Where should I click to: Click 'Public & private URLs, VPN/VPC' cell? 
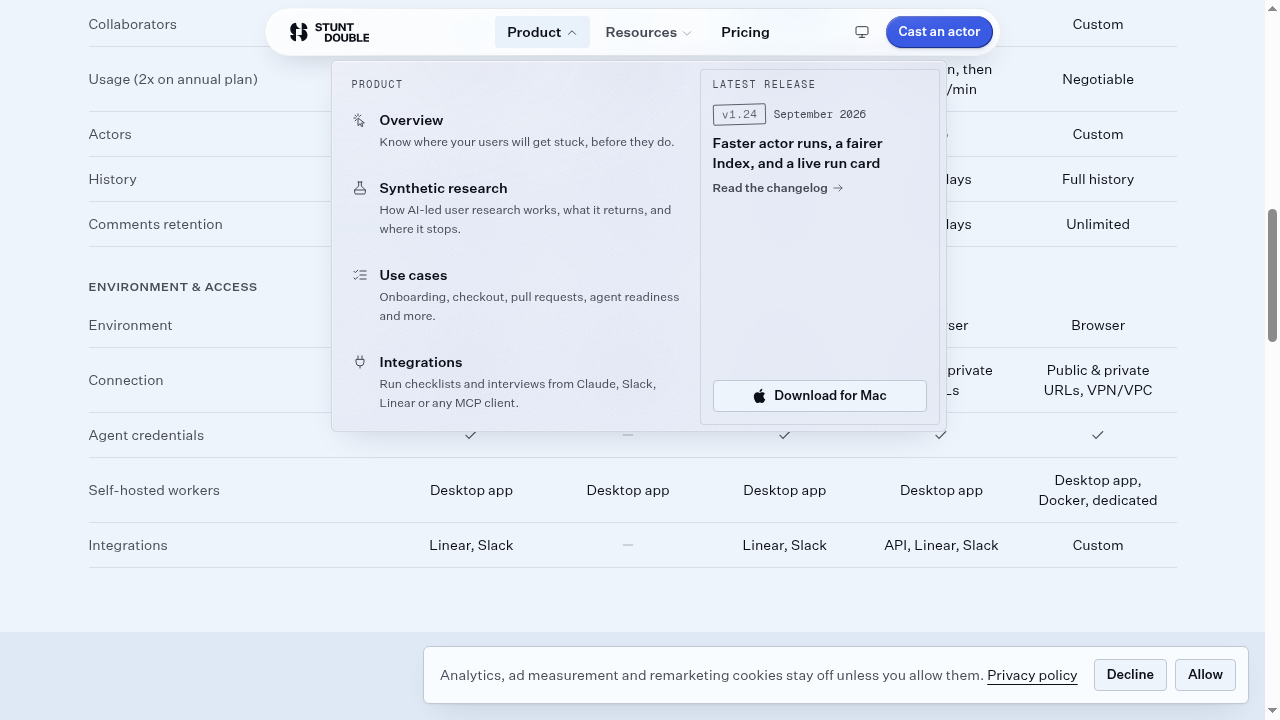click(x=1098, y=380)
